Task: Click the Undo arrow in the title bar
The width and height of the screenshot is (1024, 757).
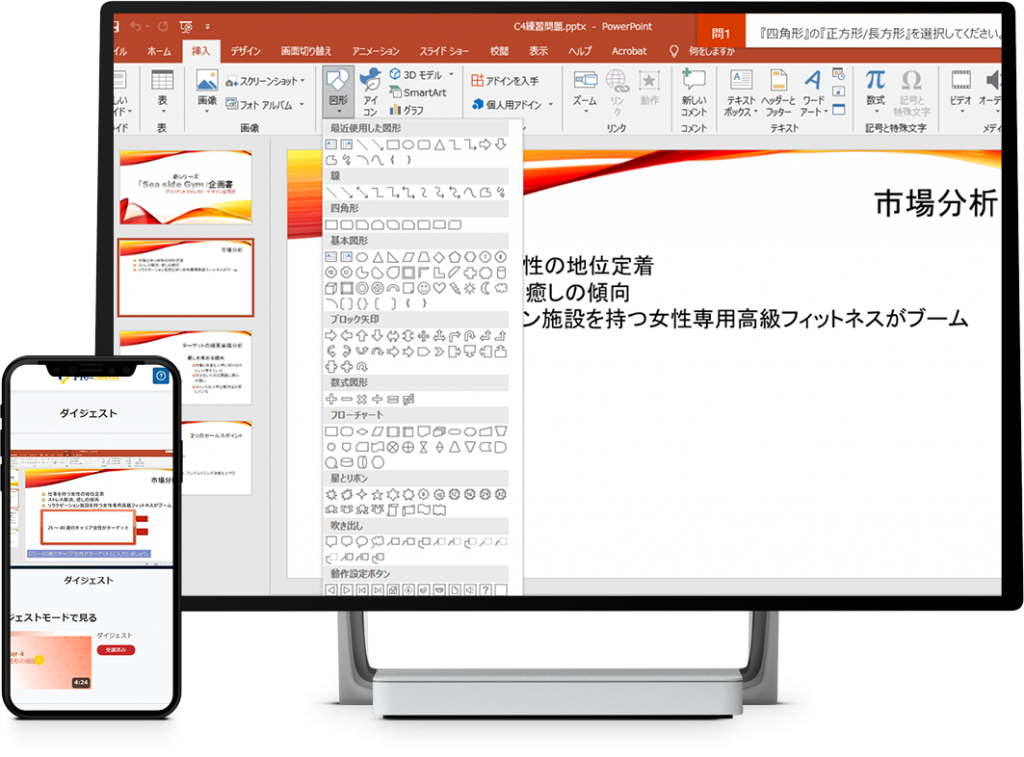Action: (x=136, y=26)
